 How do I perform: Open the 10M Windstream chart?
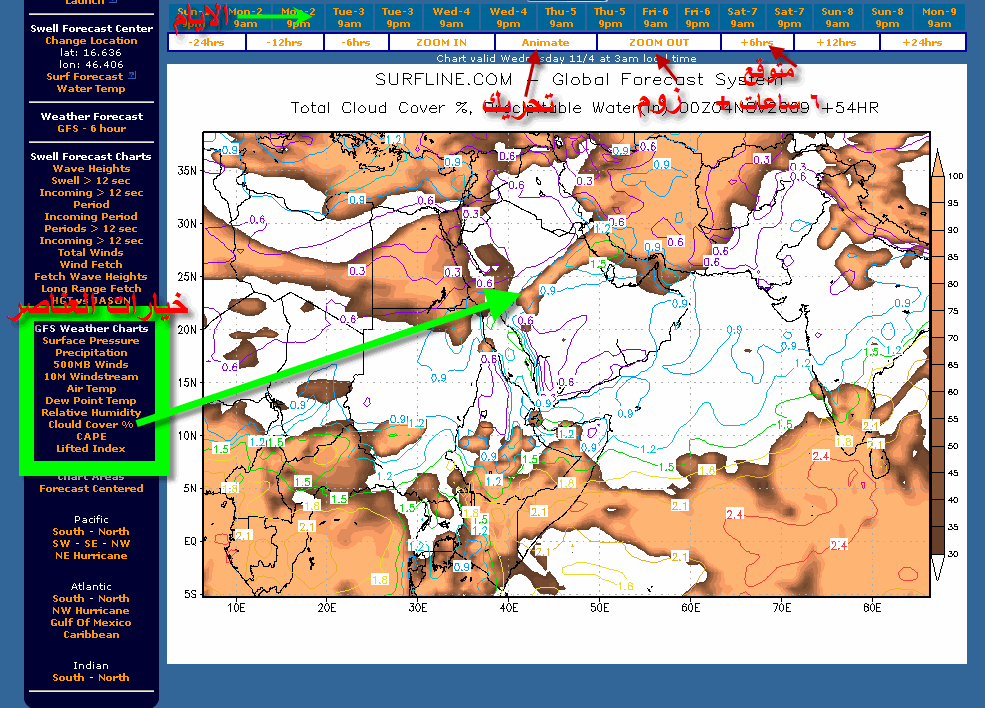[x=91, y=376]
